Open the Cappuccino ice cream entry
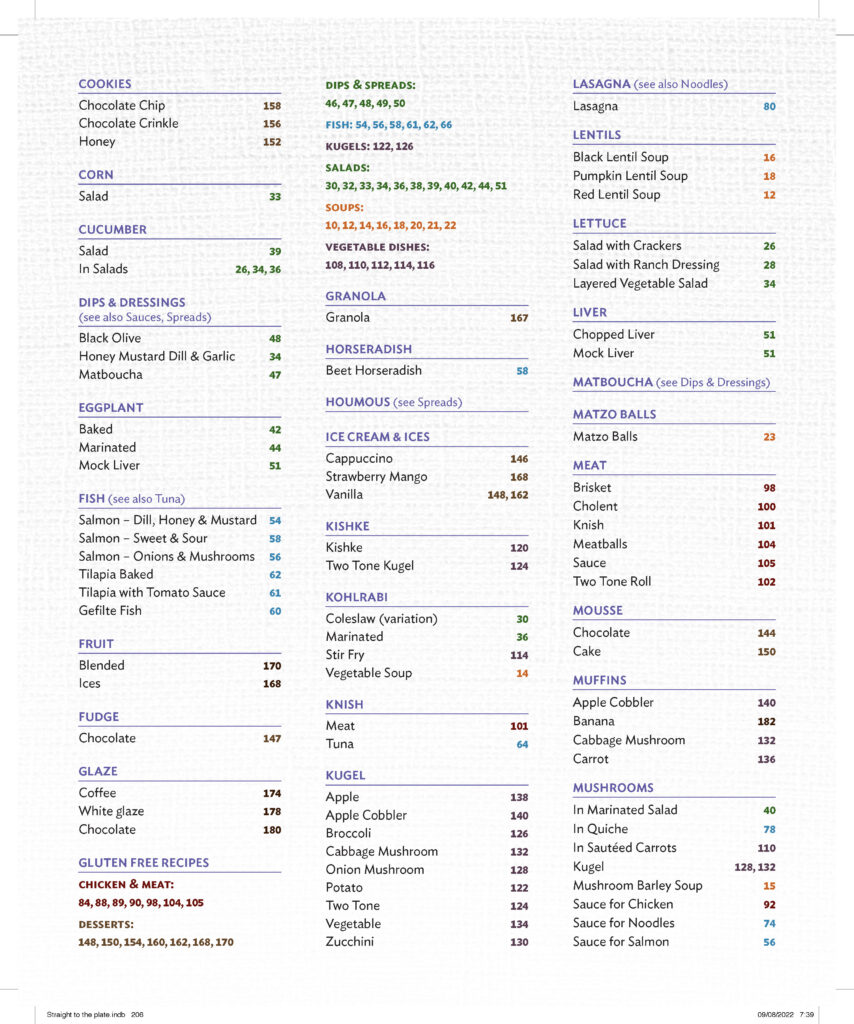This screenshot has height=1024, width=854. coord(359,458)
